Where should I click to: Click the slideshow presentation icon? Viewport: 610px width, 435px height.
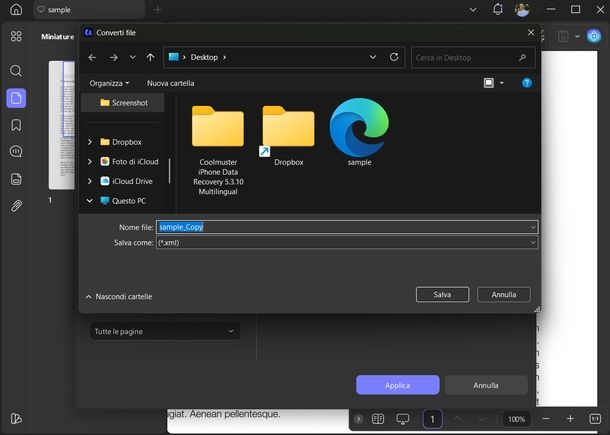coord(403,418)
